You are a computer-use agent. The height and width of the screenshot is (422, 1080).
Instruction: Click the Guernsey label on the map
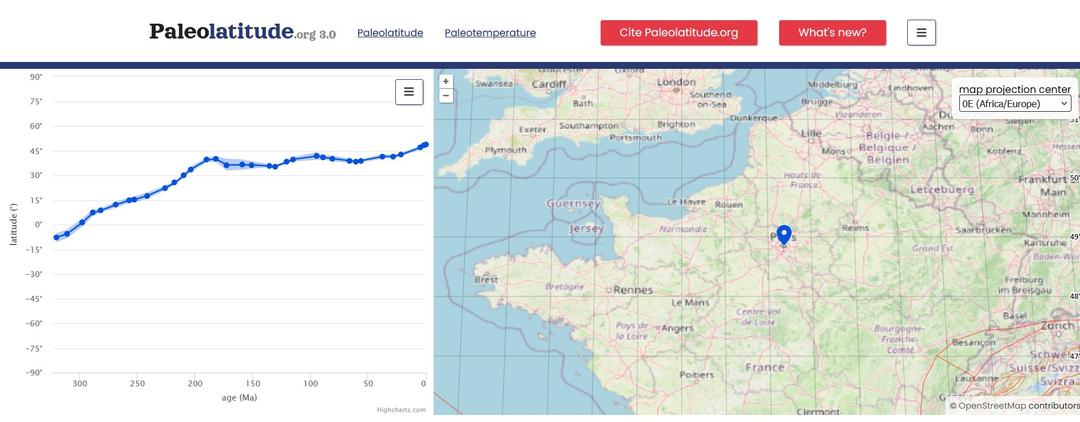[573, 204]
